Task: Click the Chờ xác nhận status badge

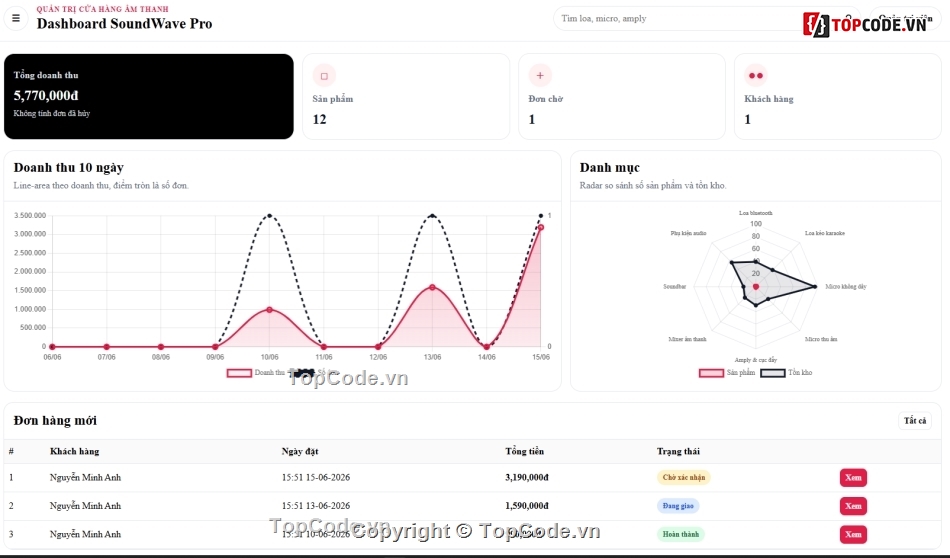Action: click(x=683, y=477)
